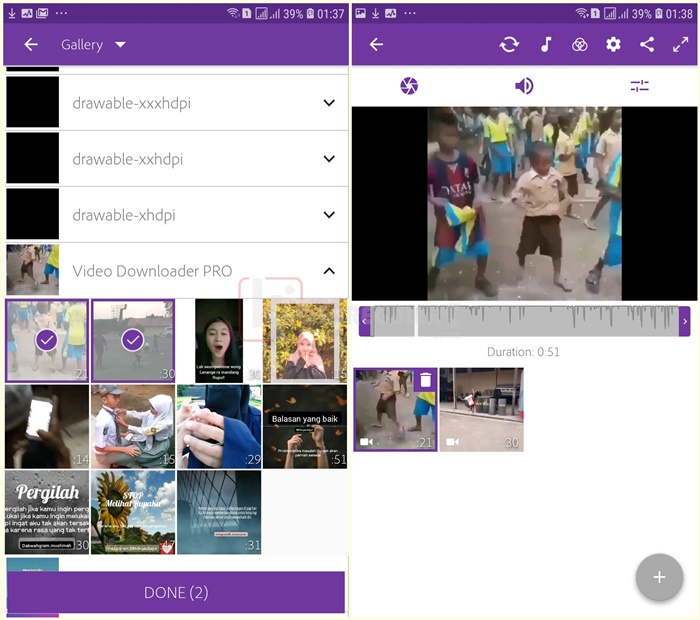Expand the drawable-xxhdpi folder

[329, 158]
